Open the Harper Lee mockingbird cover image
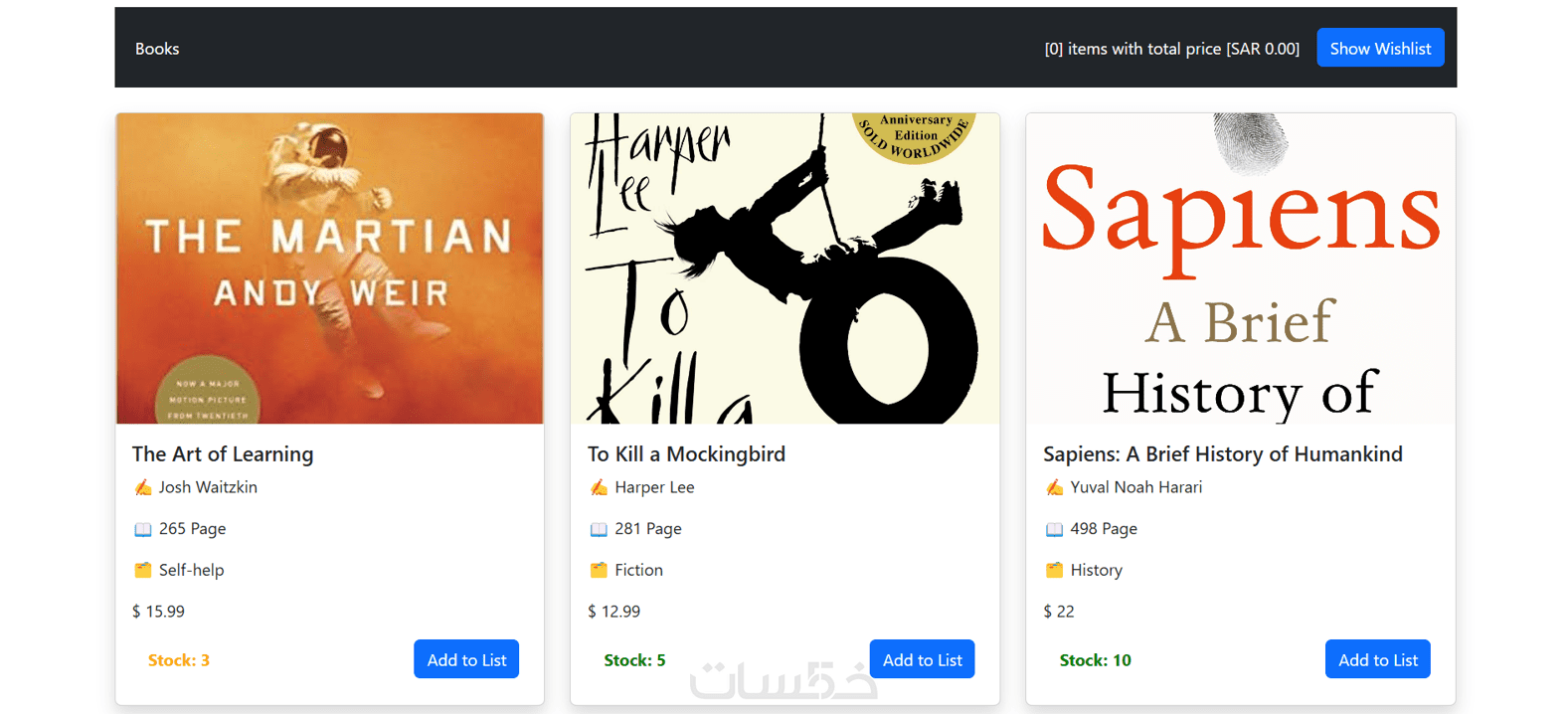This screenshot has width=1568, height=714. tap(785, 268)
